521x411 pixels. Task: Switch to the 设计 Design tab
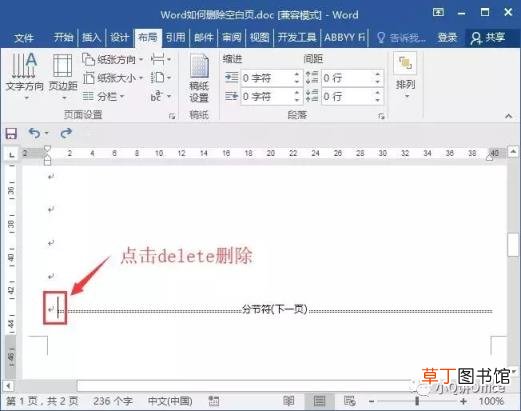pos(119,37)
